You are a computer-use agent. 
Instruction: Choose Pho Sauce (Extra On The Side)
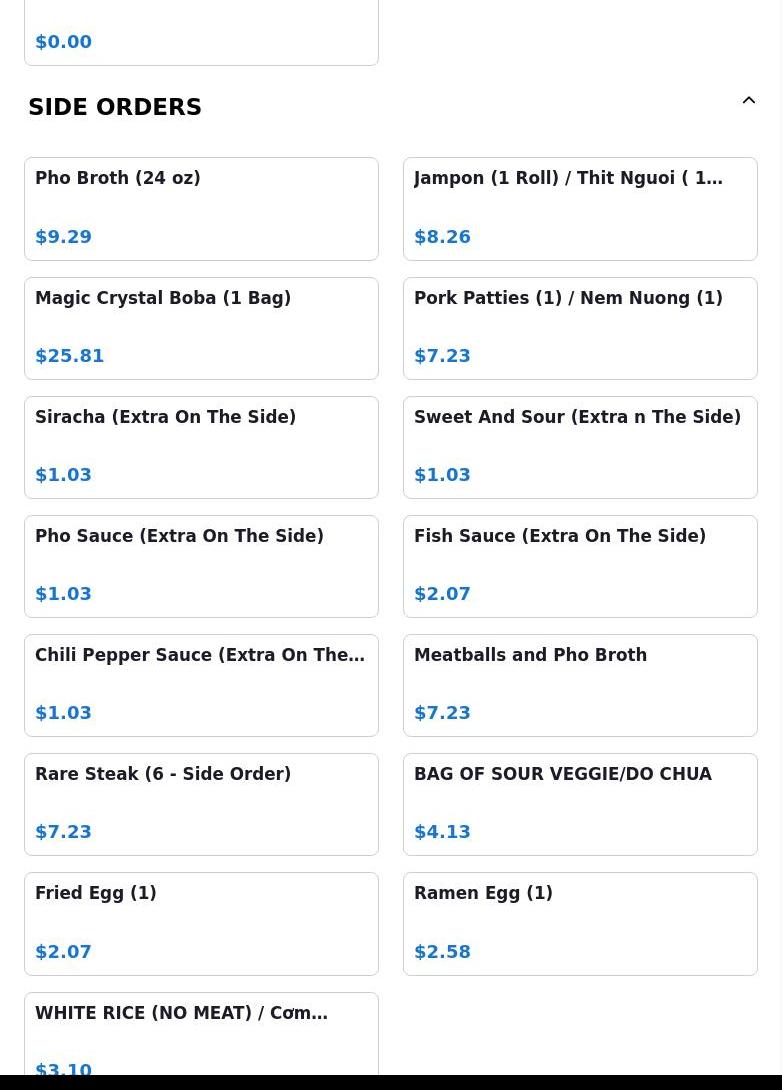point(201,566)
